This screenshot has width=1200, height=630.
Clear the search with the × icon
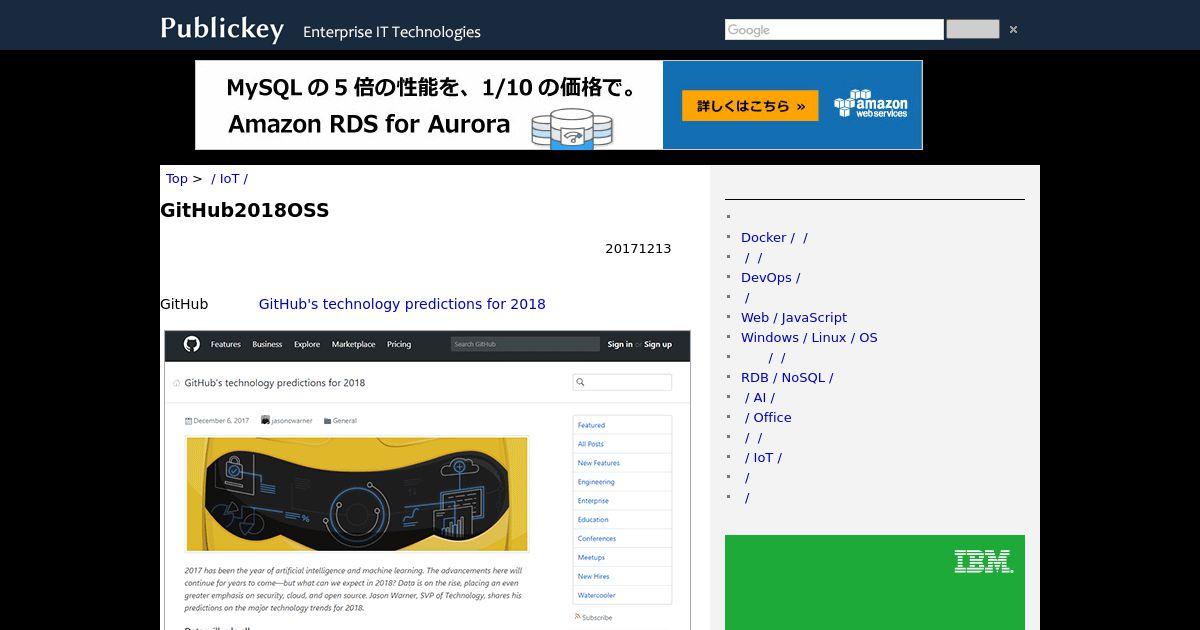point(1013,30)
